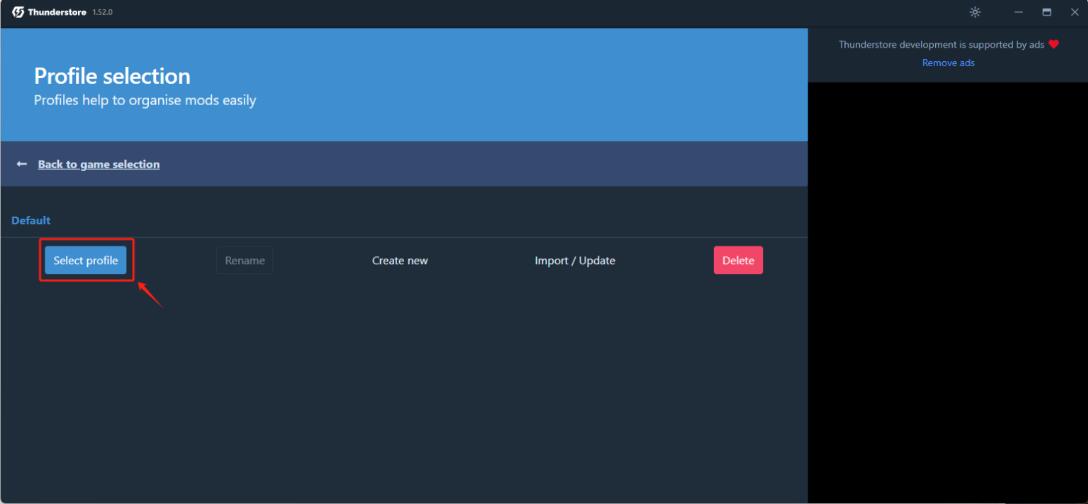Screen dimensions: 1088x504
Task: Click the back arrow icon
Action: tap(22, 164)
